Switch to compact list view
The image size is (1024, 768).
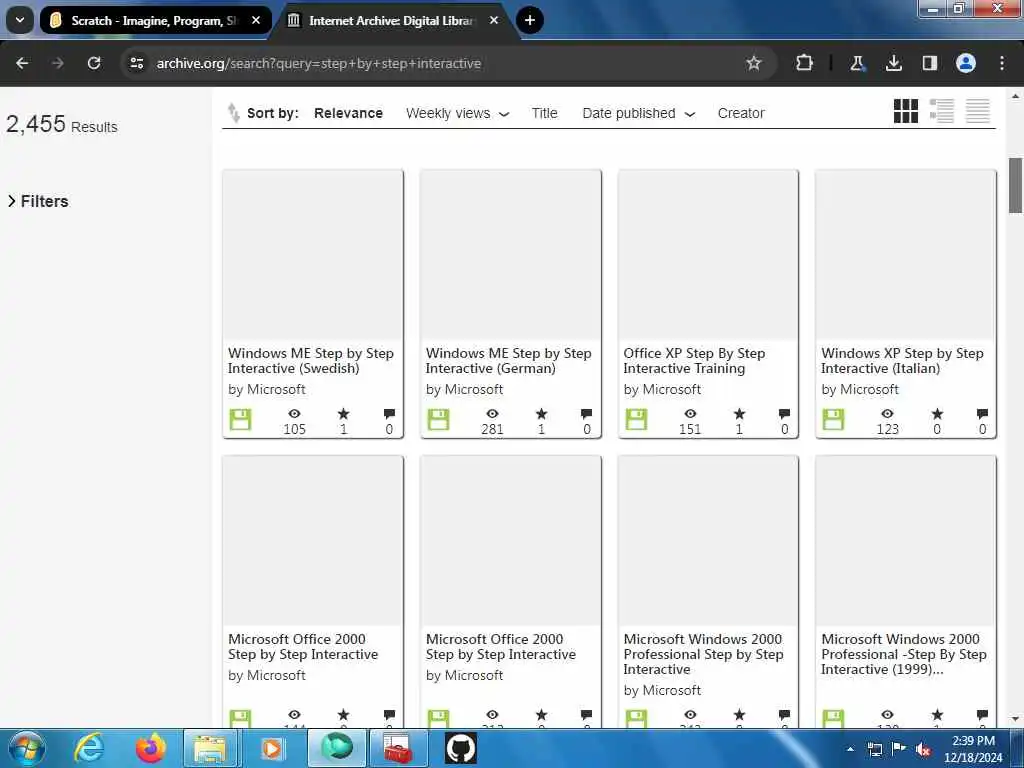click(978, 111)
